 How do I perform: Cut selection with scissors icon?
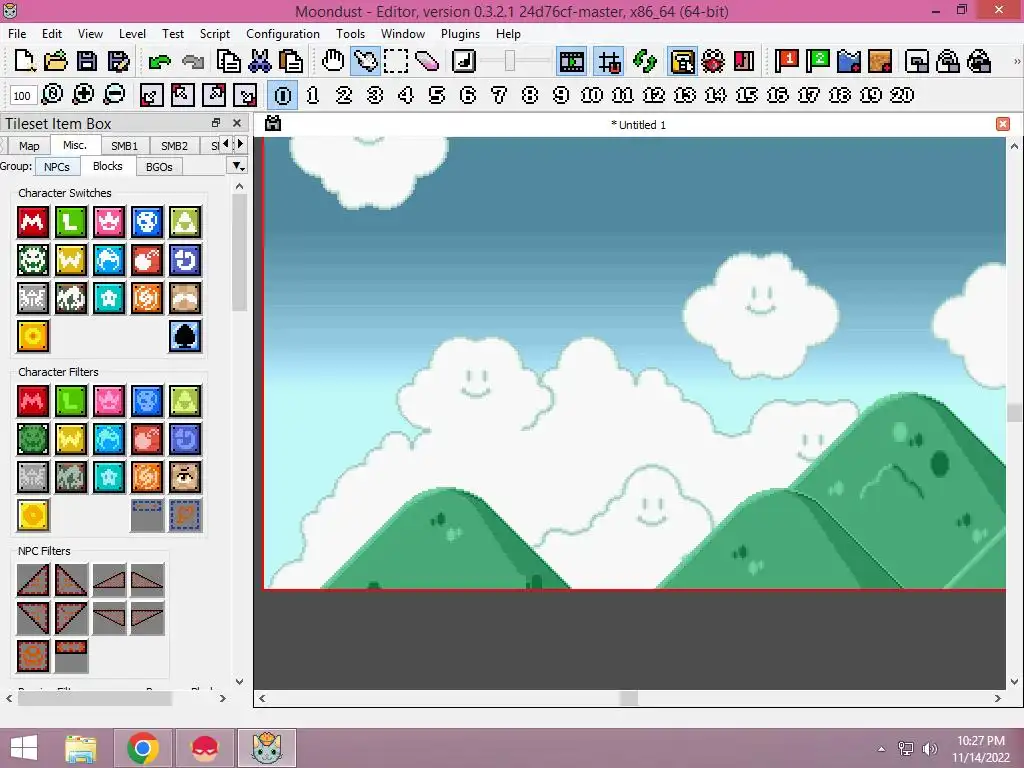(x=260, y=61)
